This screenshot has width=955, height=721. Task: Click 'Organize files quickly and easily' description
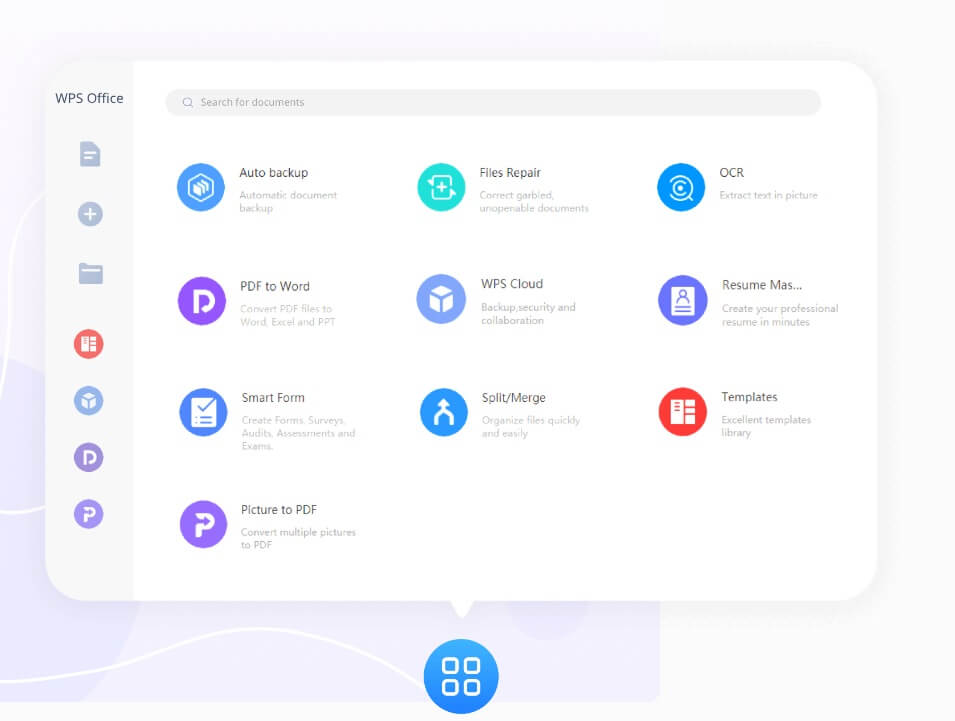click(530, 427)
